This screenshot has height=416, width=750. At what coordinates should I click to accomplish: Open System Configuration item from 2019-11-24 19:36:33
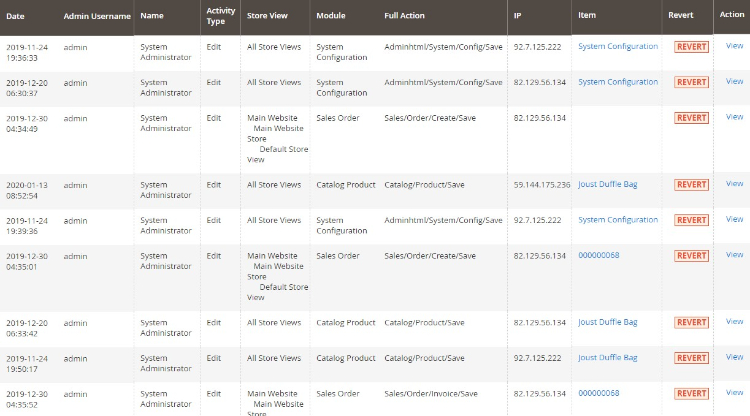[x=618, y=47]
